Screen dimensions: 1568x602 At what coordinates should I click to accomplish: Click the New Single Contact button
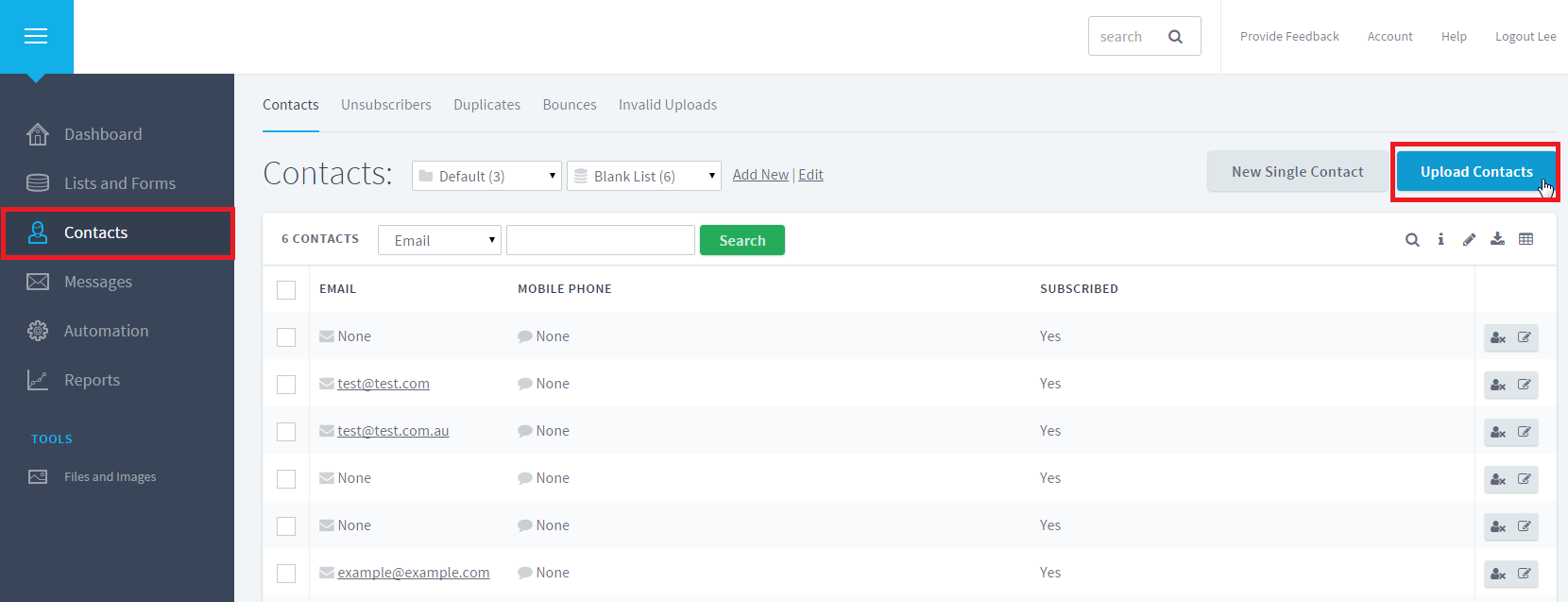1297,172
